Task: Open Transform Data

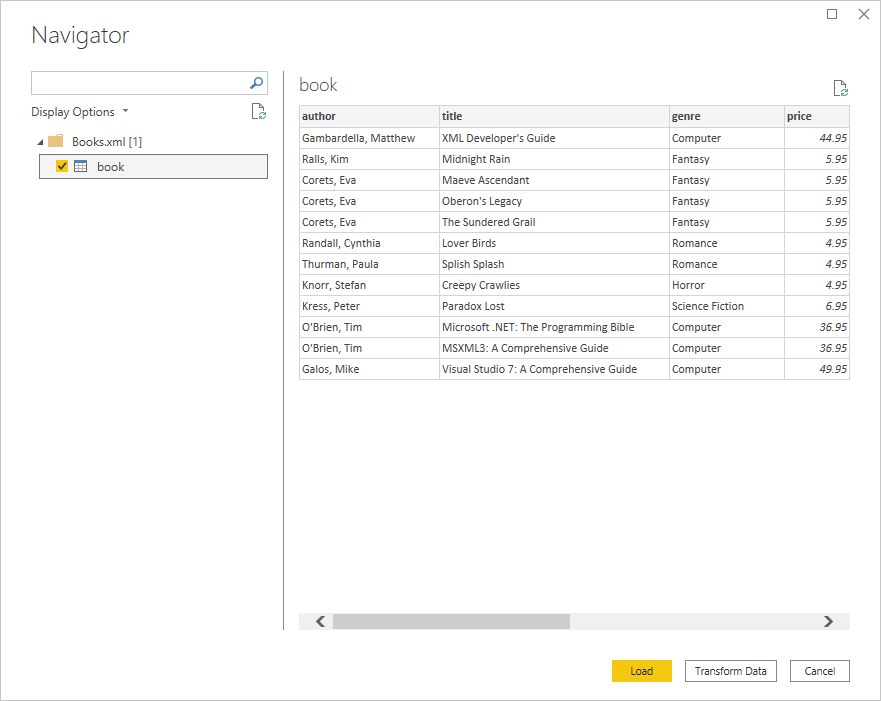Action: [730, 671]
